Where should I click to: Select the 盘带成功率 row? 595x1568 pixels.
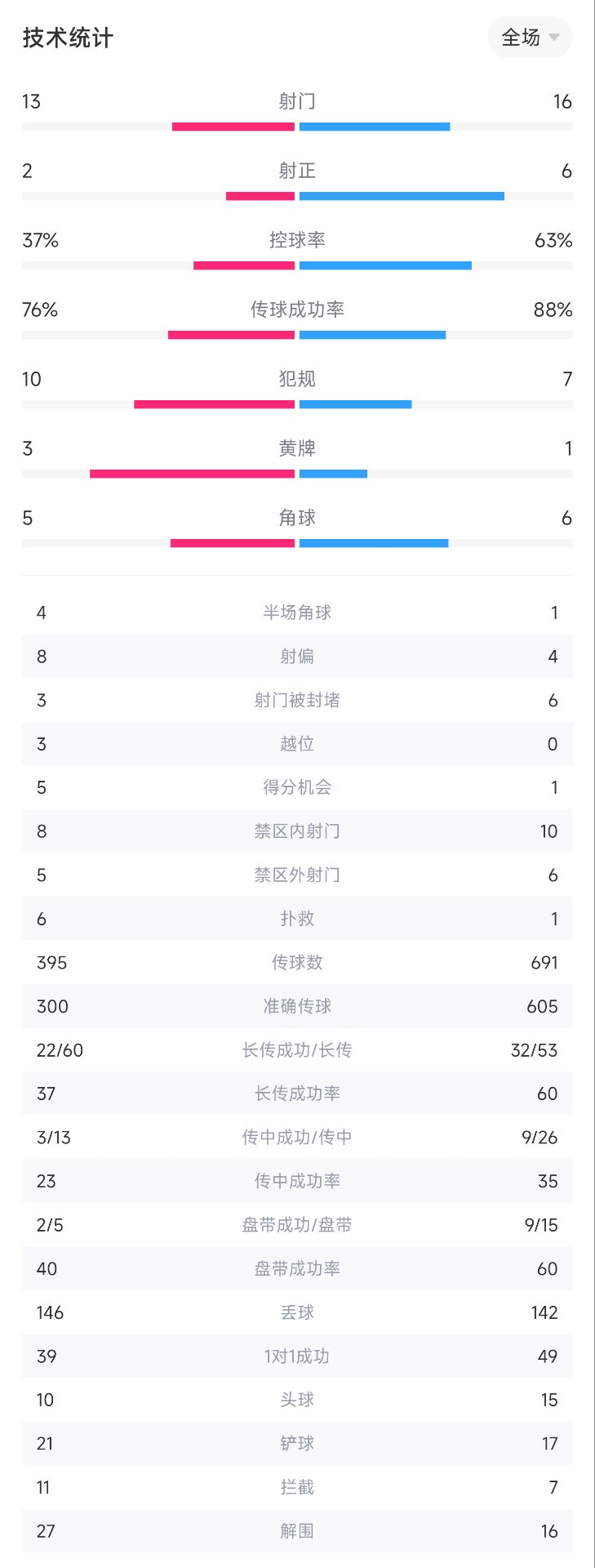pos(297,1268)
